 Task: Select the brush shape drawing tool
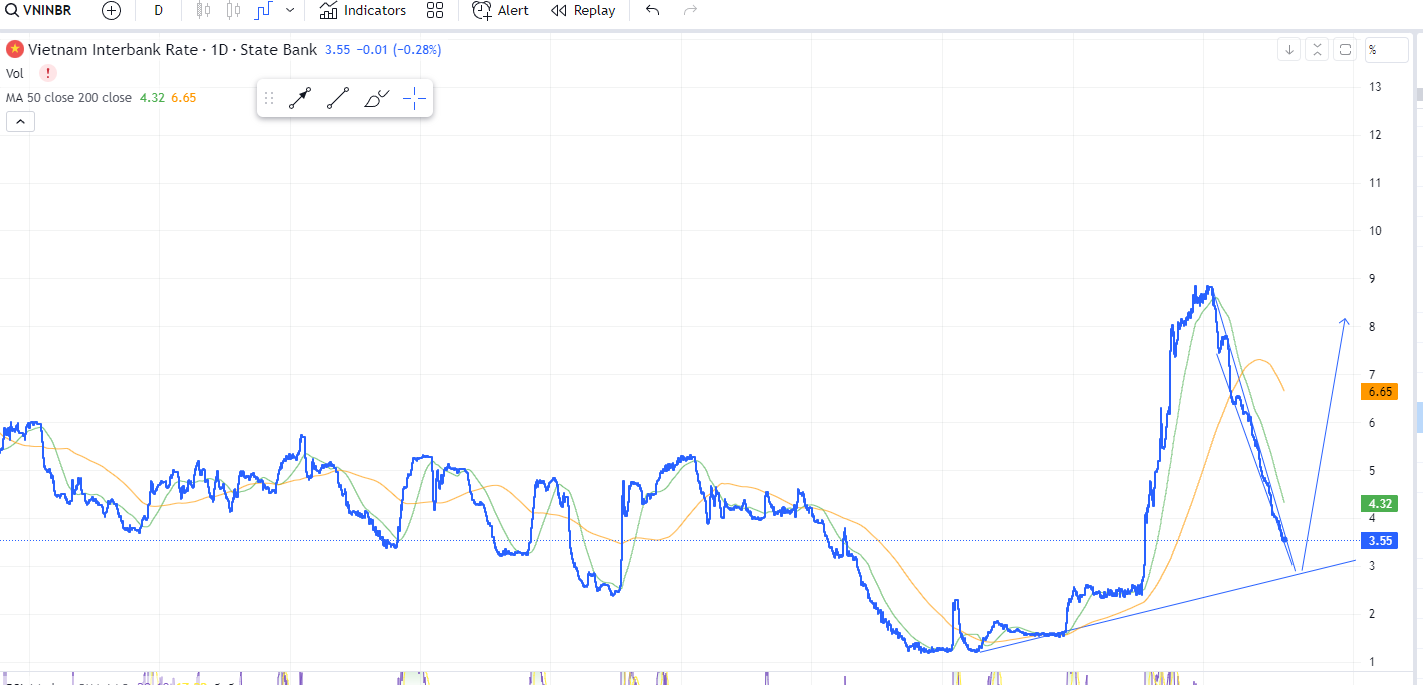[x=376, y=98]
